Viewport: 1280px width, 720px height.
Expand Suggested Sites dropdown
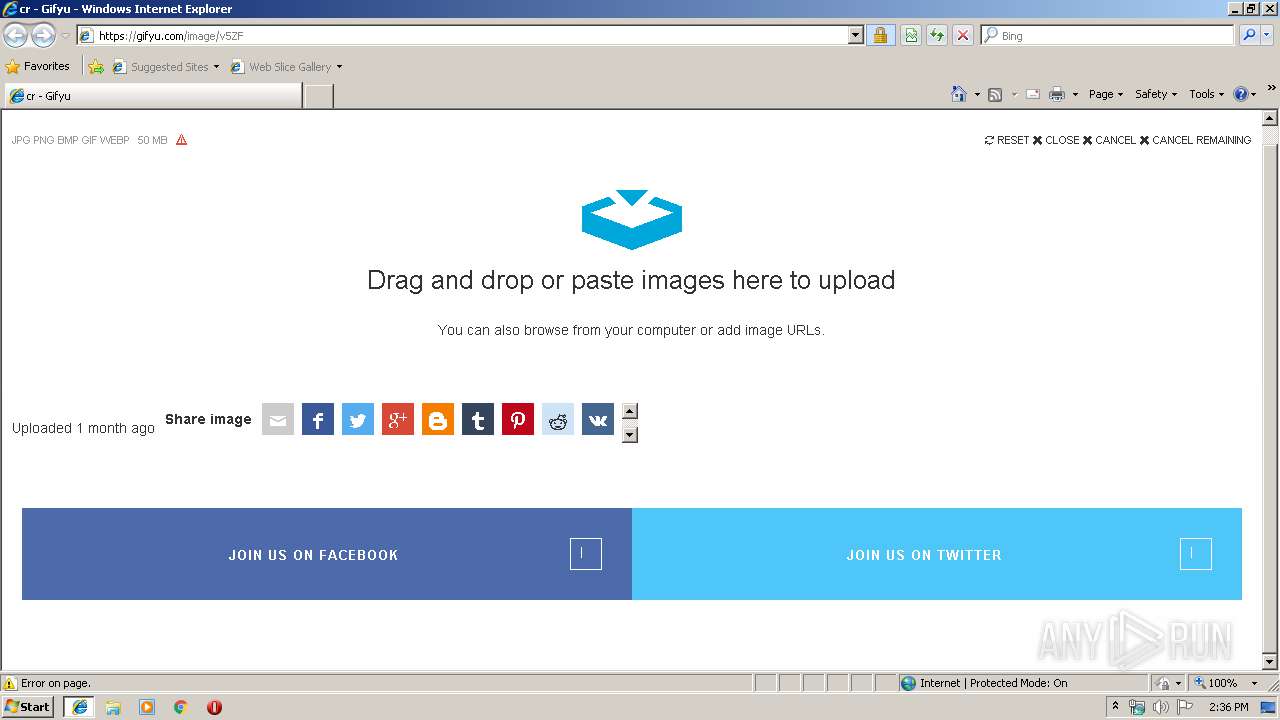click(x=216, y=67)
